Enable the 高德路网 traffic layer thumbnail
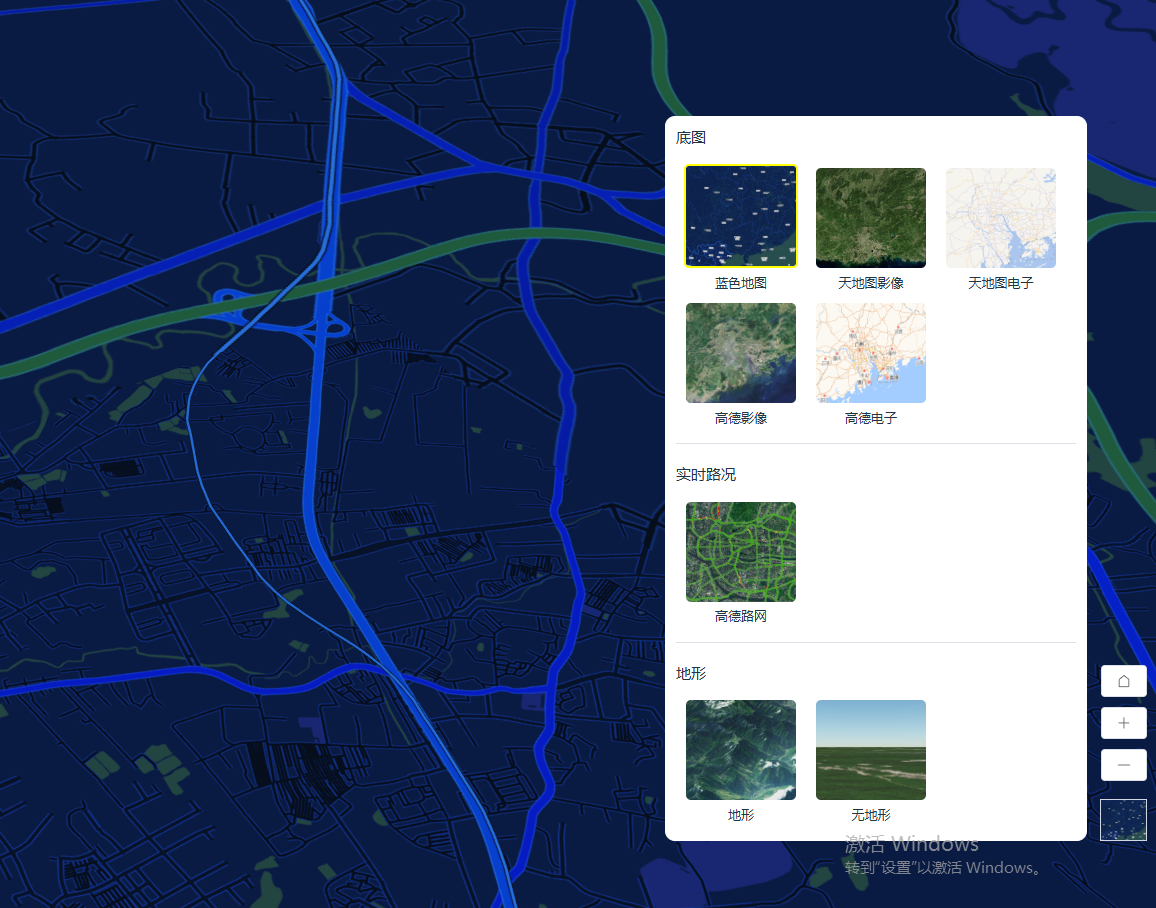 pyautogui.click(x=741, y=552)
